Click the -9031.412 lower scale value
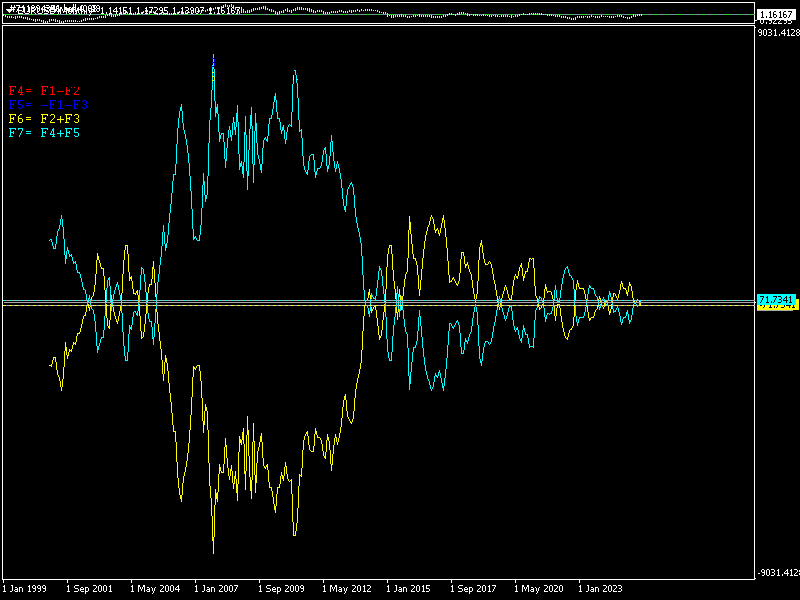Screen dimensions: 800x600 [x=779, y=573]
